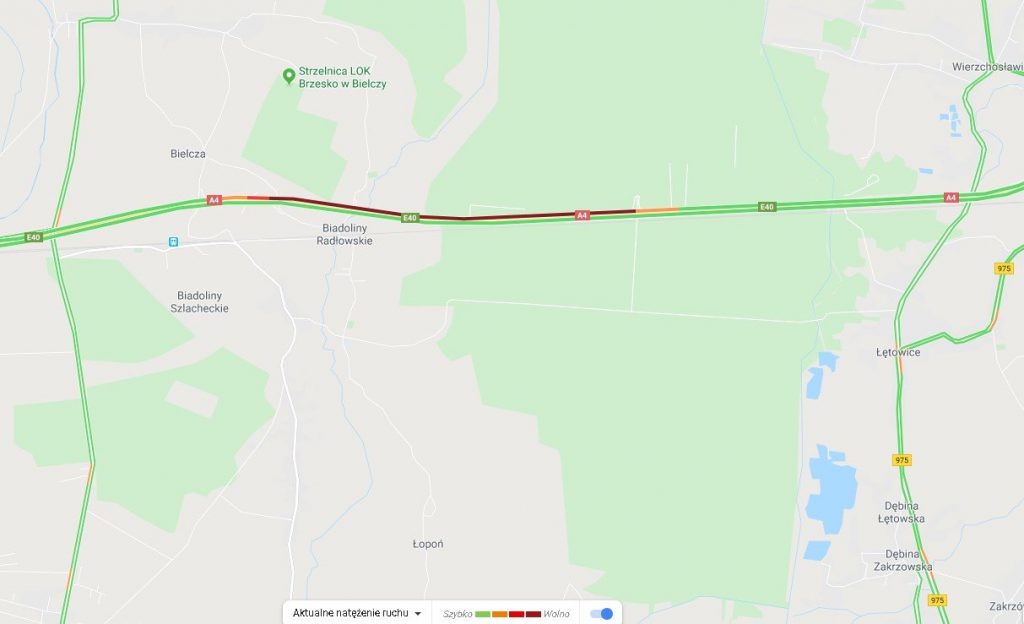Click the 975 badge above Dębina Łętowska
Image resolution: width=1024 pixels, height=624 pixels.
(x=902, y=460)
